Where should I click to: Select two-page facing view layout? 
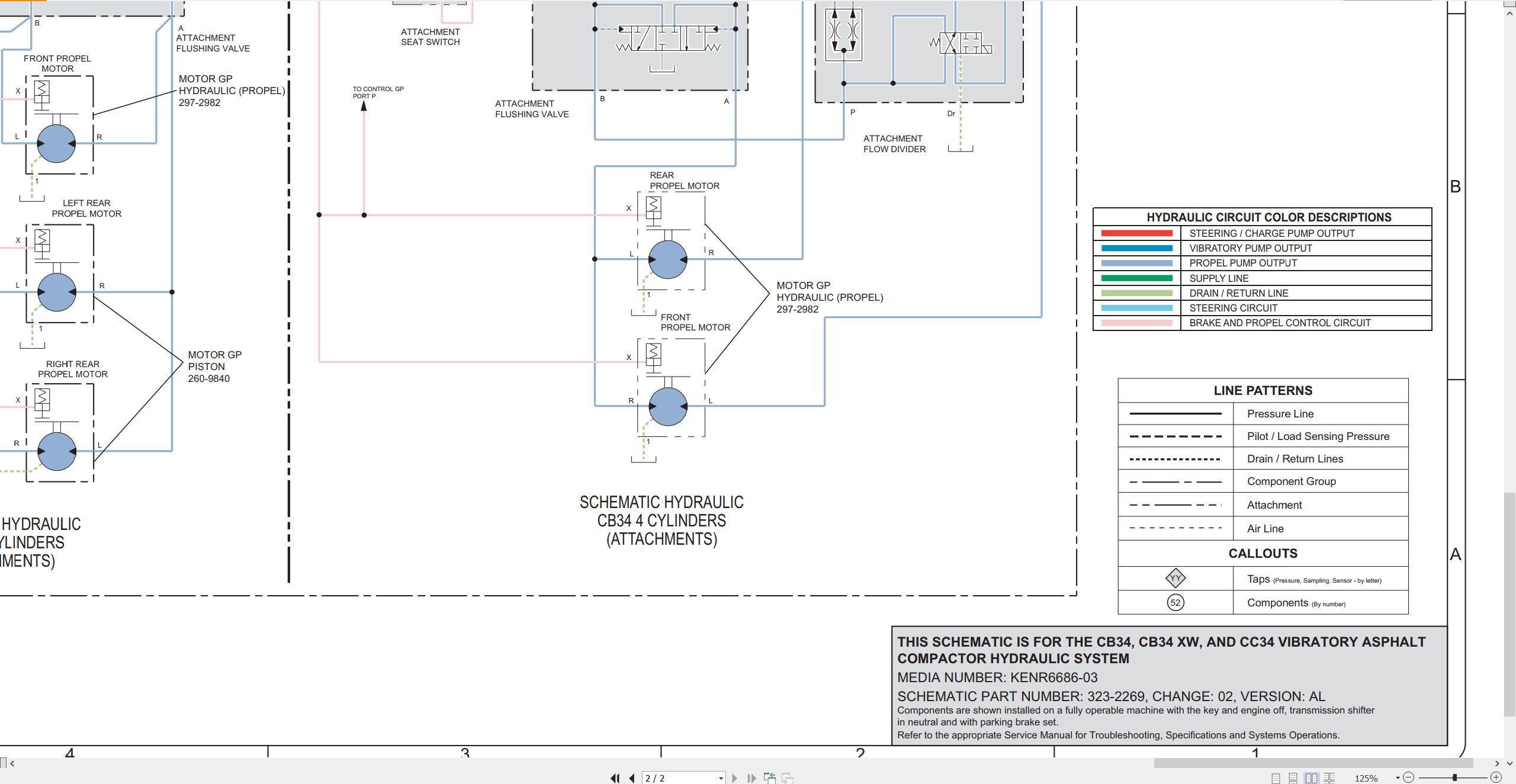(1312, 778)
